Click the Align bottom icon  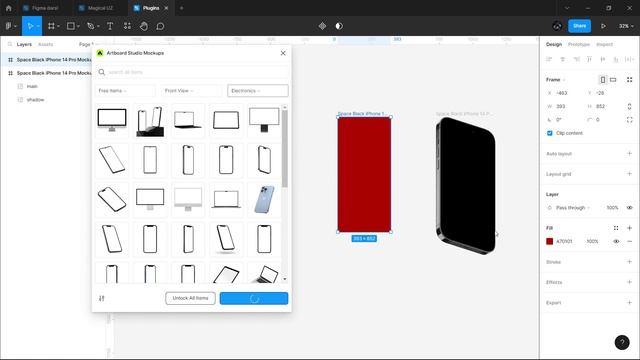[616, 59]
